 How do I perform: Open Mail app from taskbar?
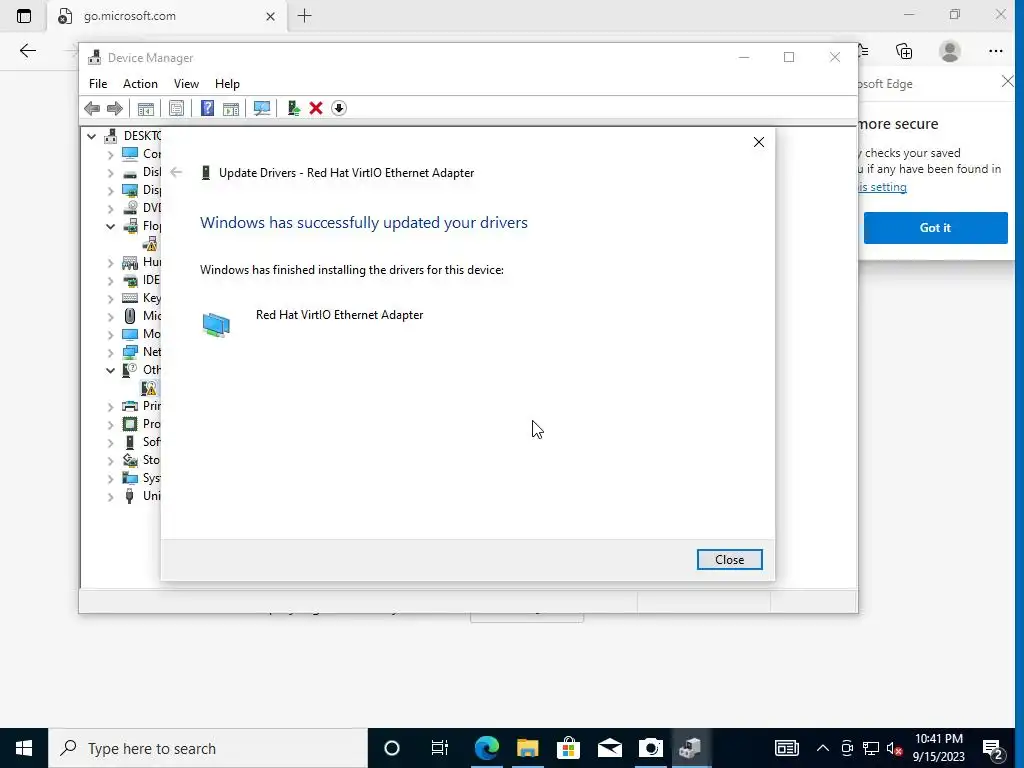click(x=610, y=748)
